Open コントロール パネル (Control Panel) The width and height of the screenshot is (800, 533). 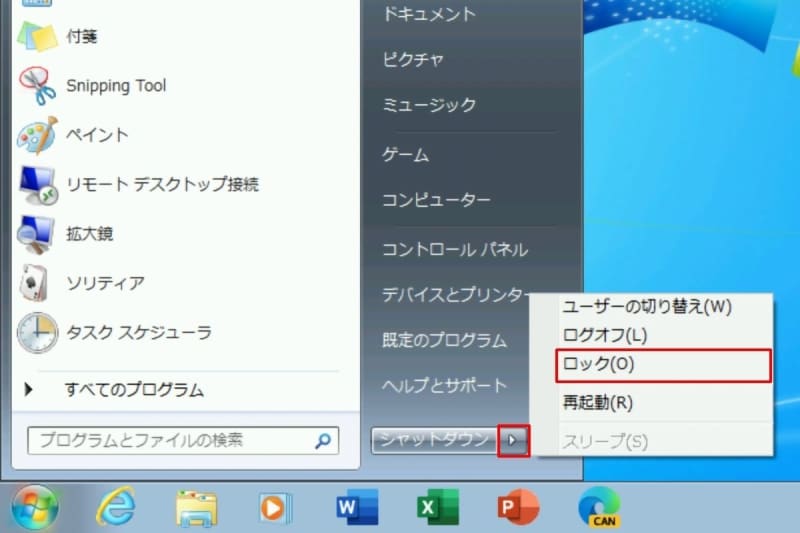(455, 249)
